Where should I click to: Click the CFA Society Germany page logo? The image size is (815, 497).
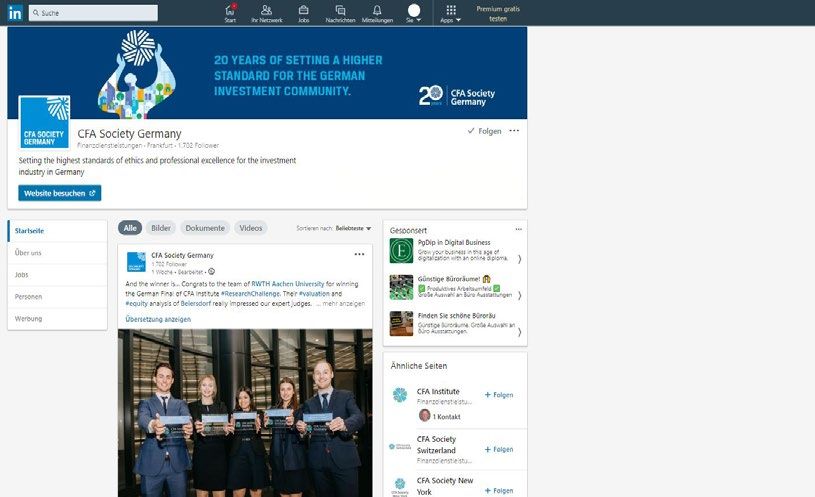[44, 122]
